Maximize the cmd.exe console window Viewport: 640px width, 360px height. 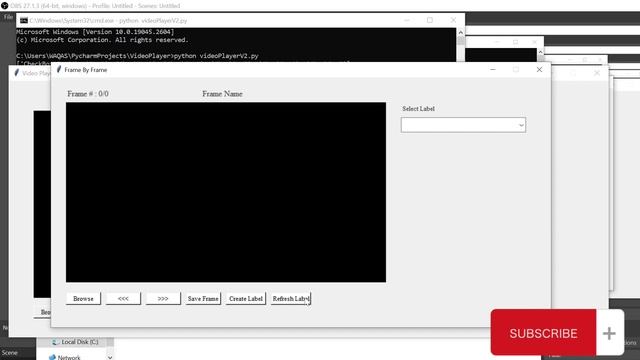430,20
